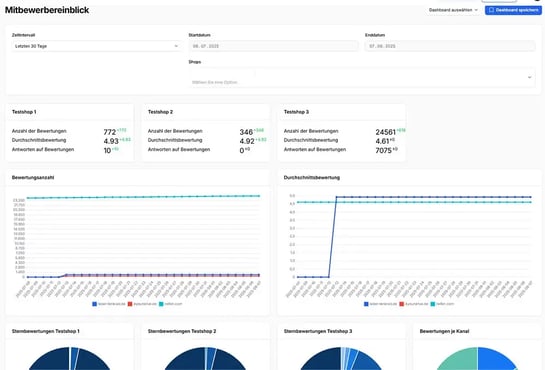This screenshot has width=545, height=370.
Task: Click the Sternbewertungen Testshop 2 heading
Action: (182, 331)
